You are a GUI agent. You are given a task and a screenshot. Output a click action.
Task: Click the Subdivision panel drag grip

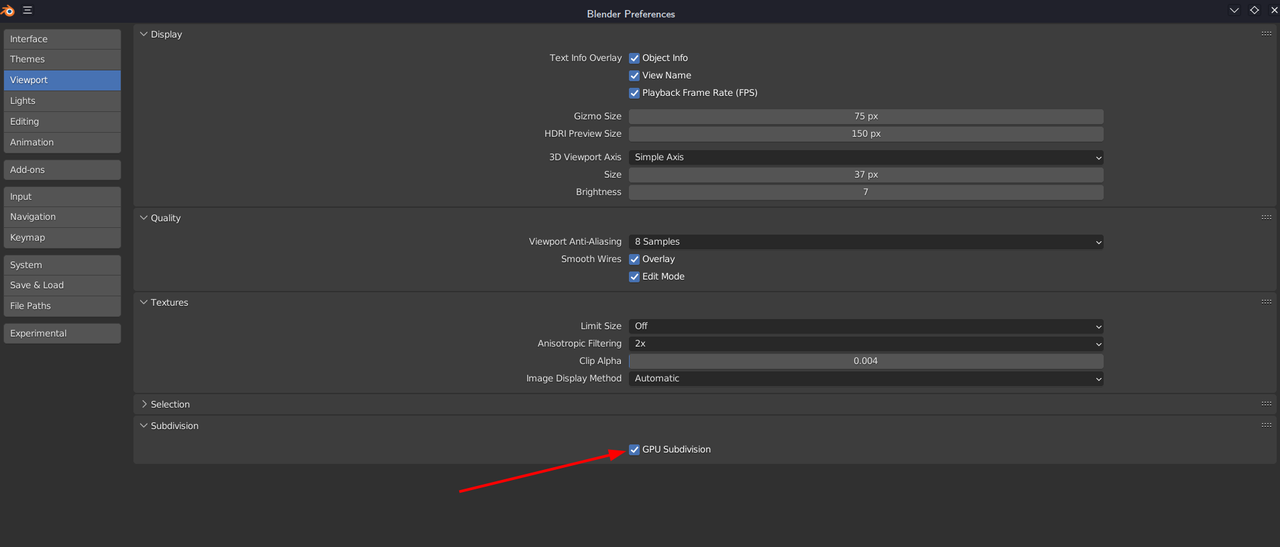tap(1266, 426)
